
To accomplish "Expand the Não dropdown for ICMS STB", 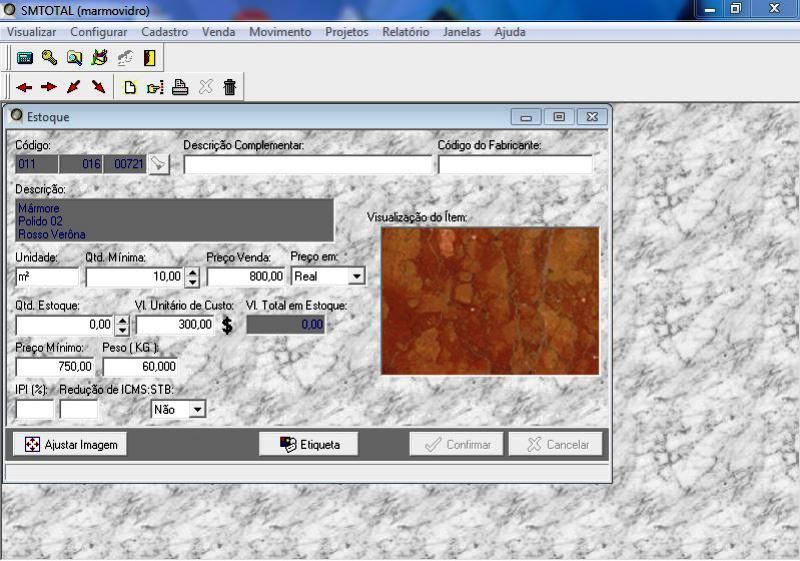I will pos(197,410).
